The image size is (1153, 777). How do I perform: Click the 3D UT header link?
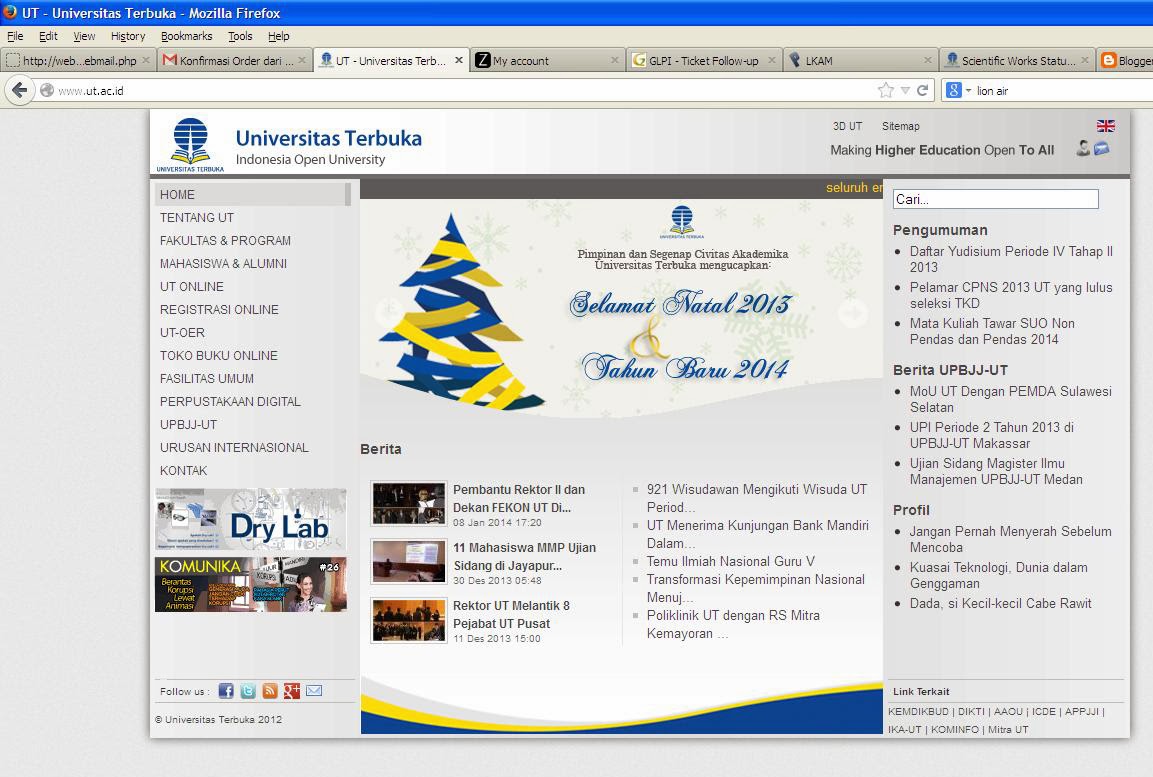pyautogui.click(x=847, y=126)
